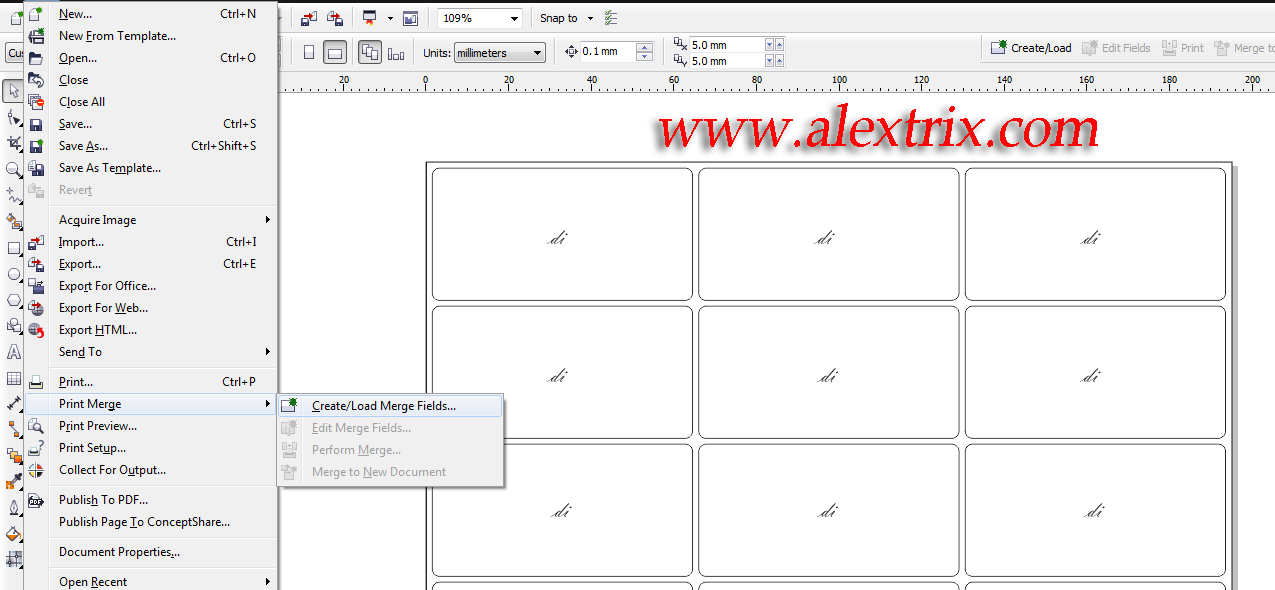Screen dimensions: 1275x590
Task: Choose Export HTML... menu item
Action: [151, 330]
